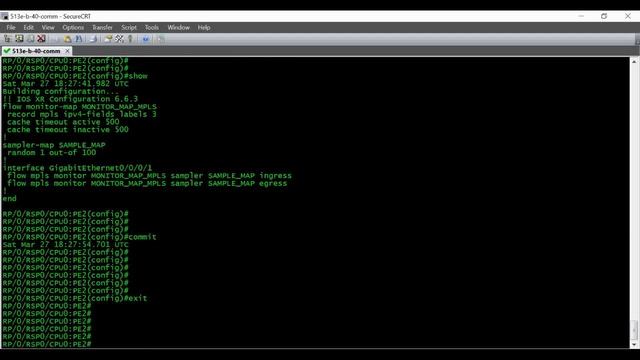The width and height of the screenshot is (640, 360).
Task: Open the Tools menu
Action: pos(152,27)
